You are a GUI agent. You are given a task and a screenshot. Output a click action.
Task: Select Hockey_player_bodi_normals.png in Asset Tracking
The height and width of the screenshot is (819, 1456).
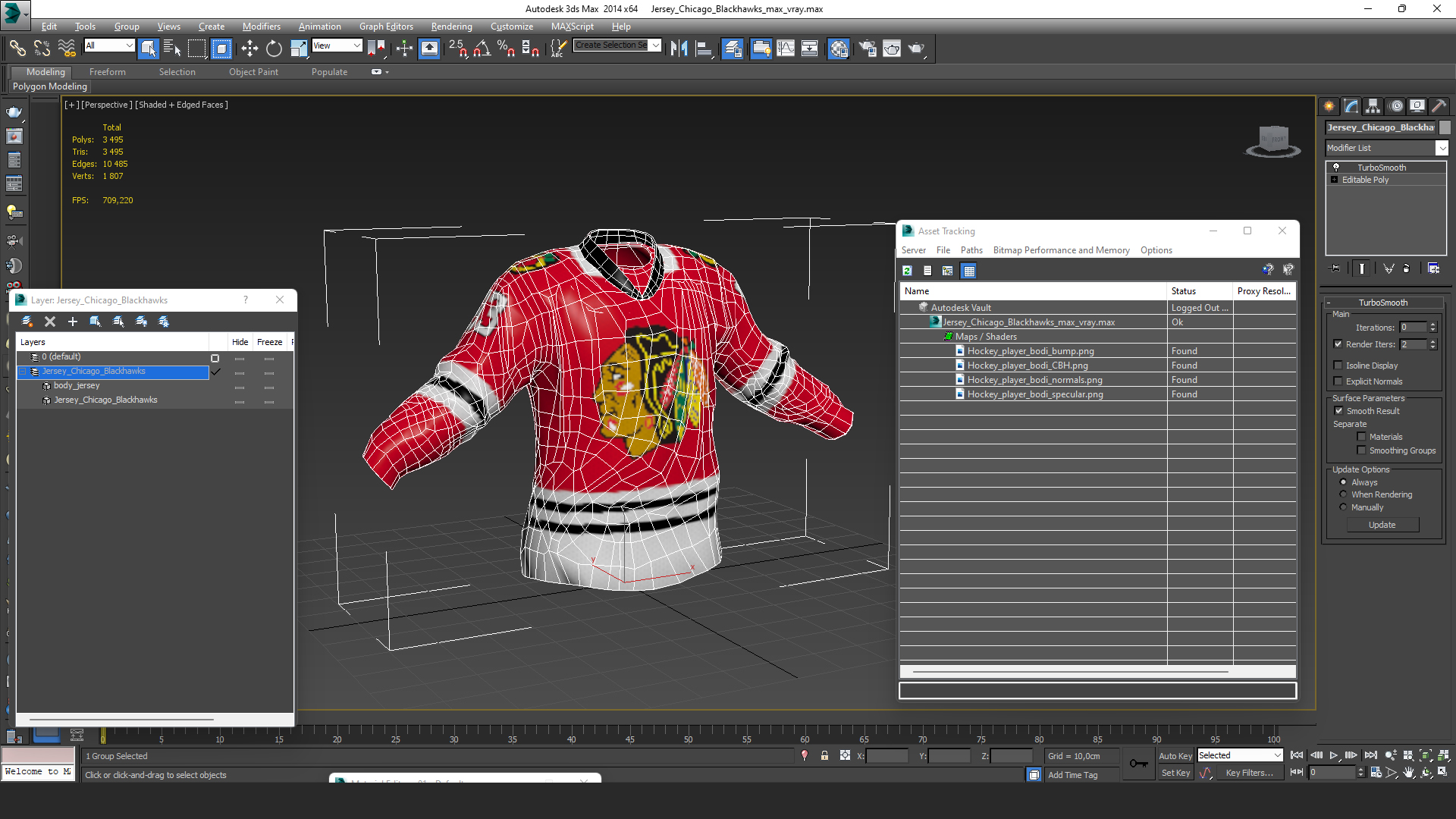(1034, 380)
